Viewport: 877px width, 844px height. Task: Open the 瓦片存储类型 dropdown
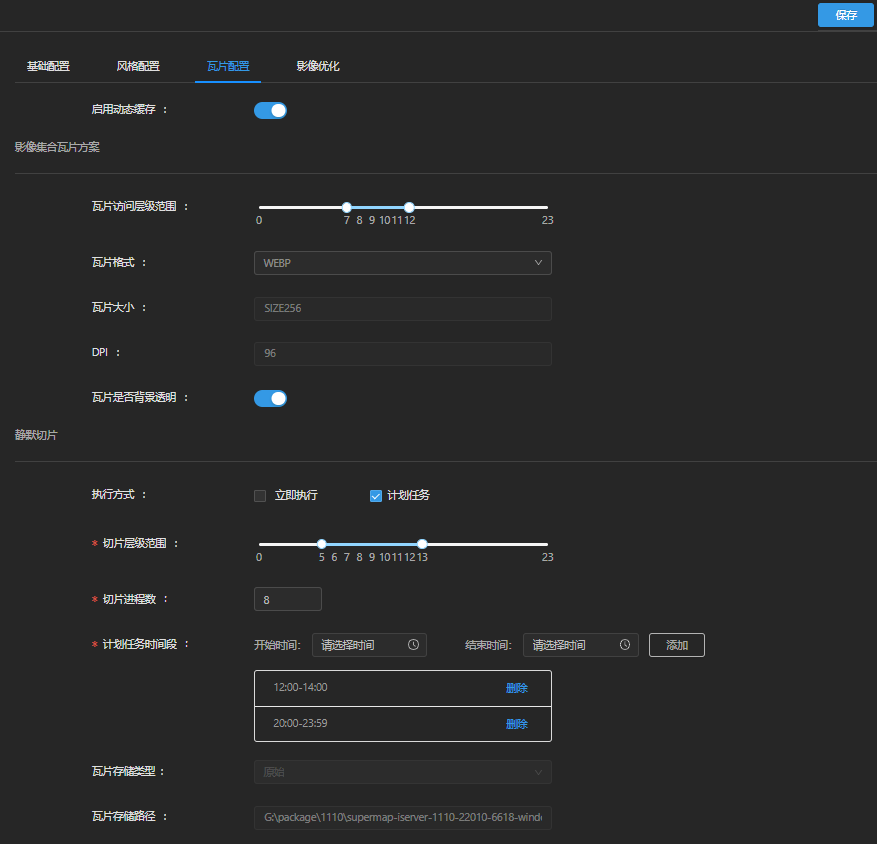click(402, 772)
